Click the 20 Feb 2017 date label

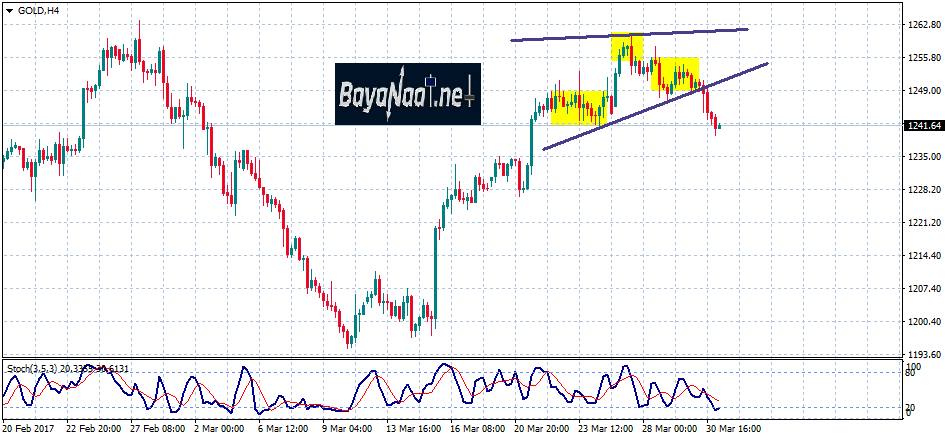pyautogui.click(x=28, y=428)
